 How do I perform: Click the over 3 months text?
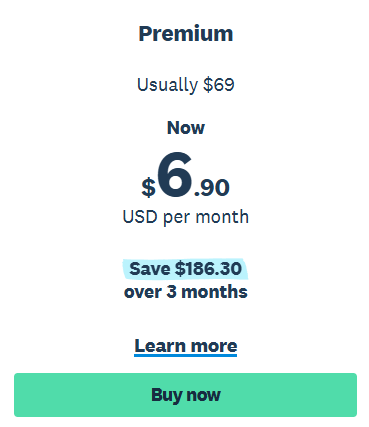(x=186, y=292)
